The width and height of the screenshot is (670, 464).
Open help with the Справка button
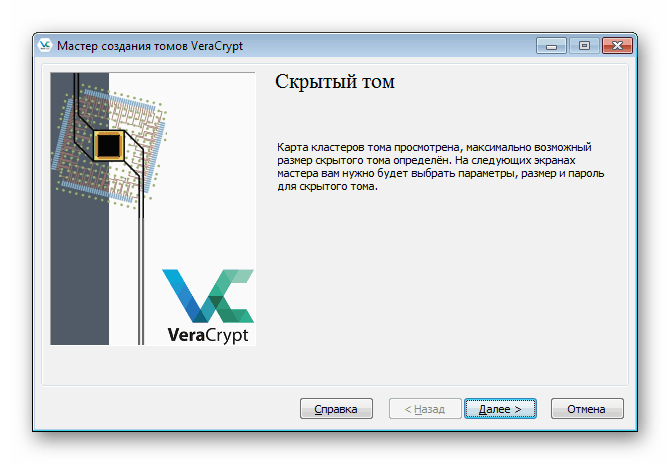pos(336,408)
